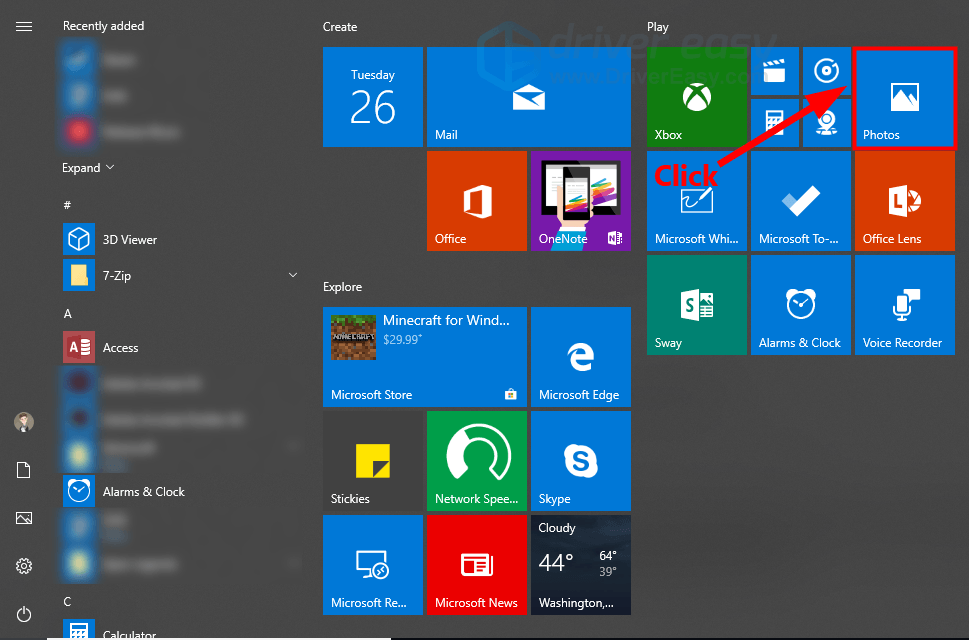Image resolution: width=969 pixels, height=640 pixels.
Task: Open Microsoft Store Minecraft tile
Action: (x=425, y=357)
